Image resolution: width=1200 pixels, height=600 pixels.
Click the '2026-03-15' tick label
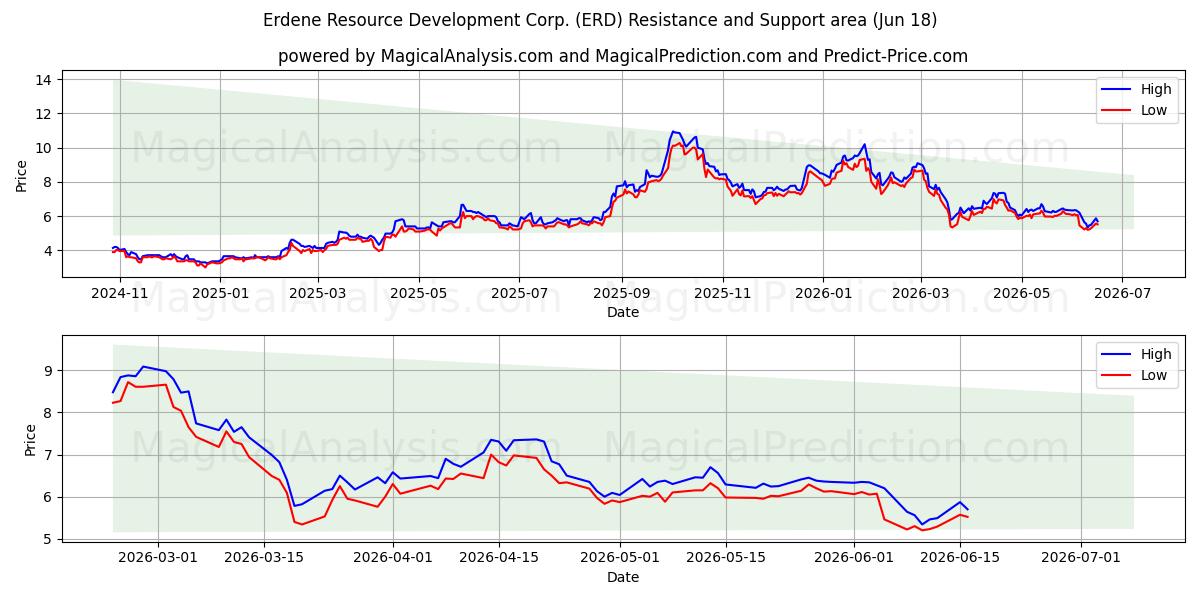pos(264,558)
